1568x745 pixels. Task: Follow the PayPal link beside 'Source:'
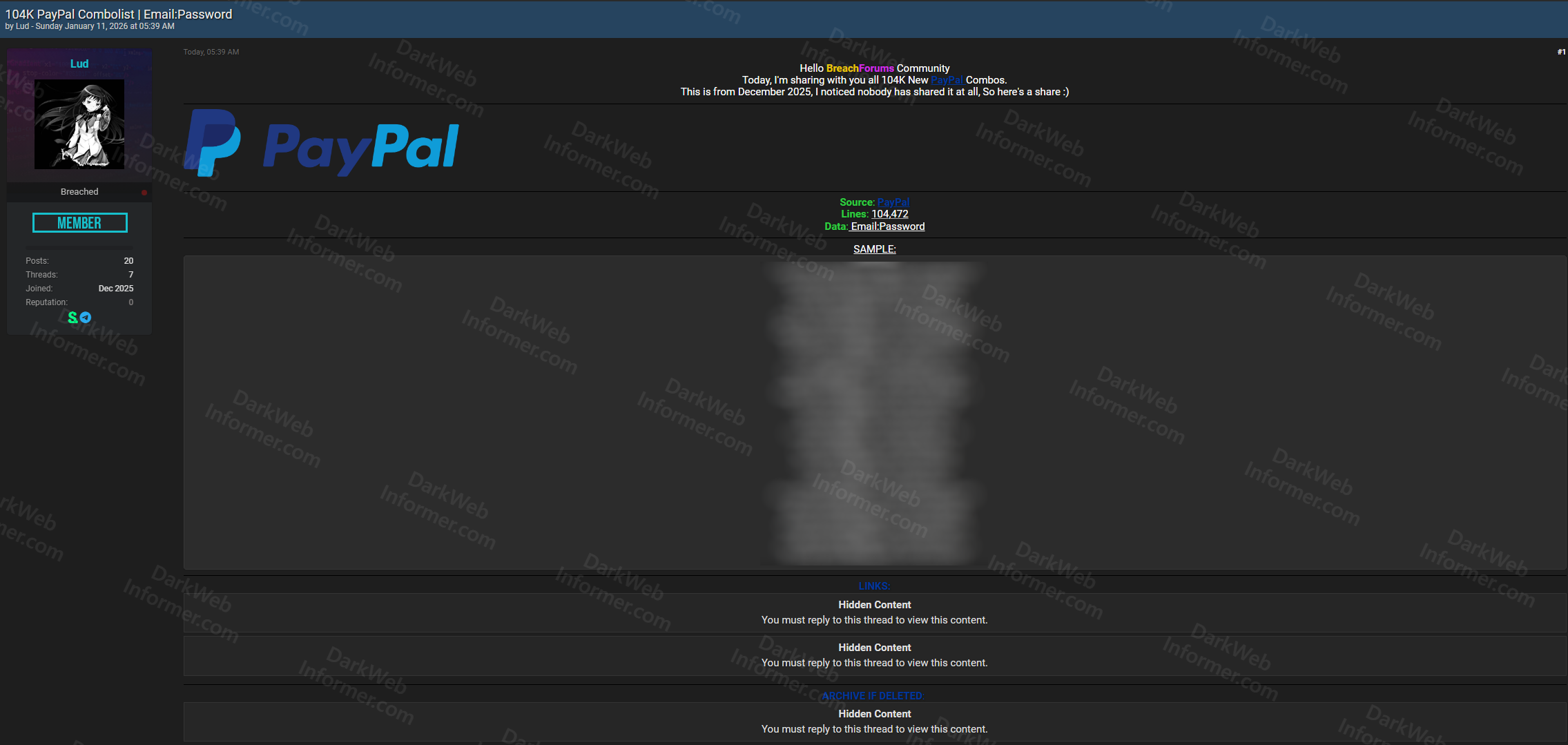click(x=893, y=202)
